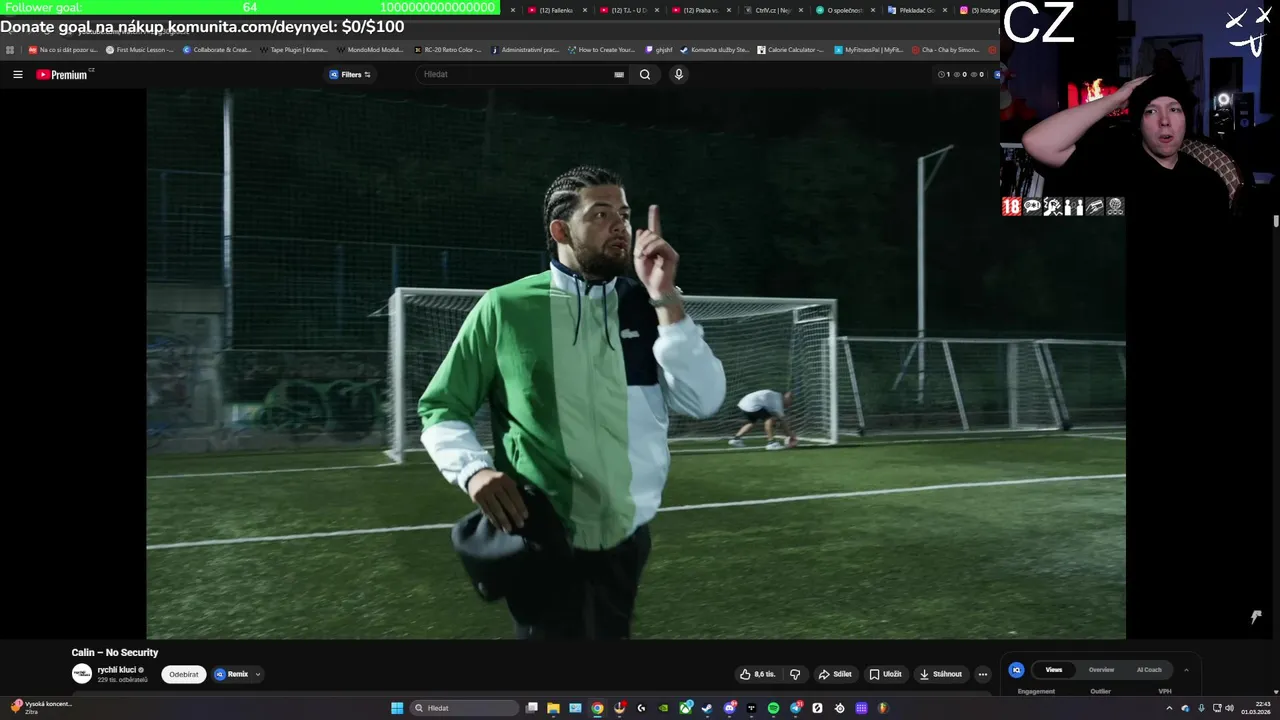The height and width of the screenshot is (720, 1280).
Task: Open Discord from the taskbar
Action: pos(729,708)
